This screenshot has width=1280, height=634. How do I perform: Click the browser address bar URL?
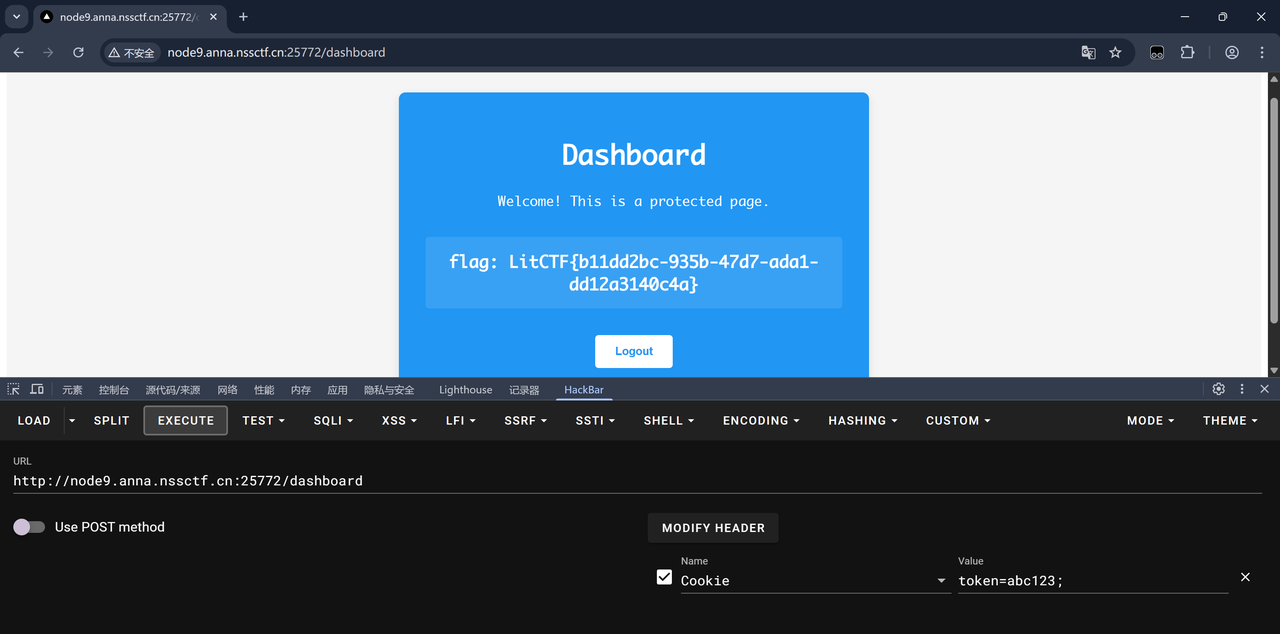(276, 52)
